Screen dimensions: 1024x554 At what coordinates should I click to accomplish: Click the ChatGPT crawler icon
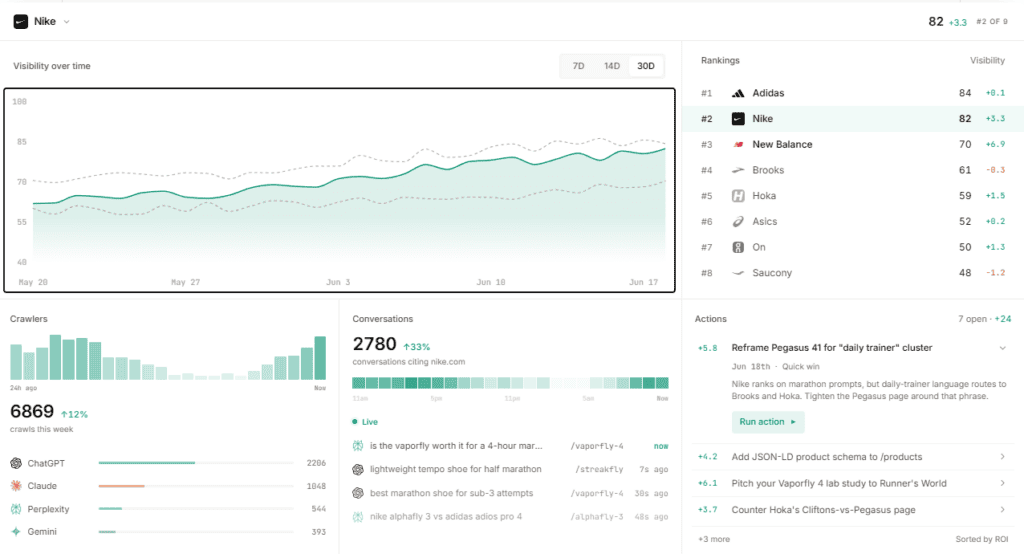click(x=16, y=463)
